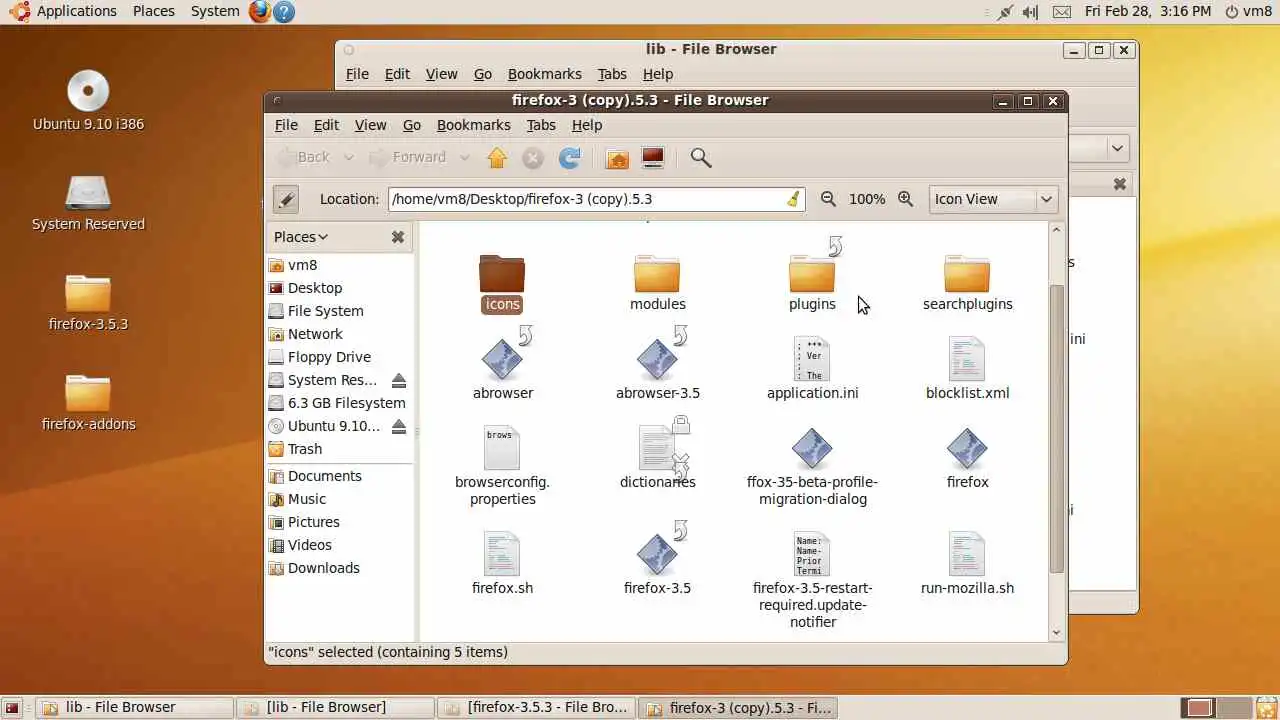The image size is (1280, 720).
Task: Select the locked dictionaries item
Action: [x=657, y=455]
